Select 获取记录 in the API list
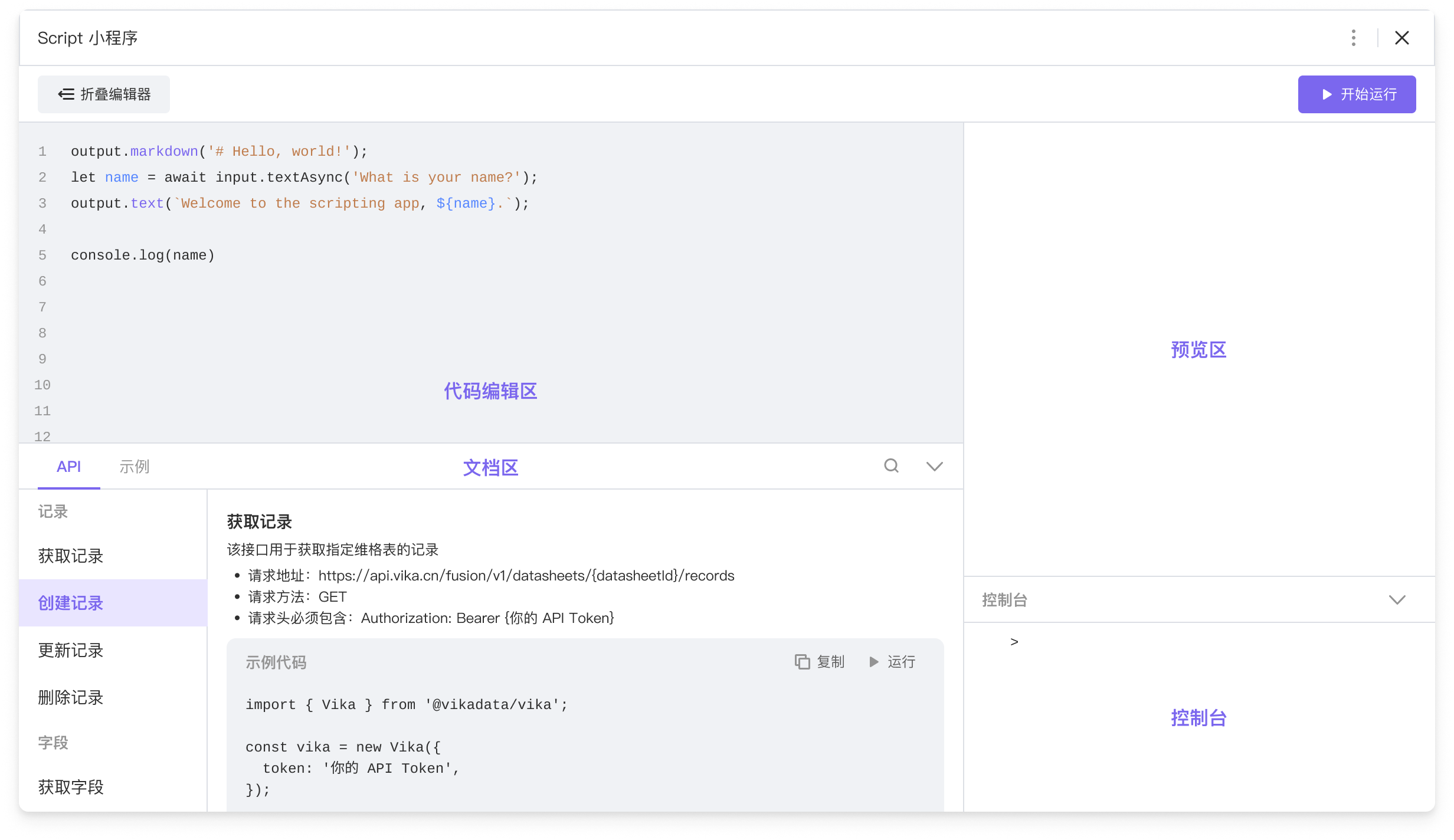Image resolution: width=1454 pixels, height=840 pixels. pyautogui.click(x=71, y=556)
